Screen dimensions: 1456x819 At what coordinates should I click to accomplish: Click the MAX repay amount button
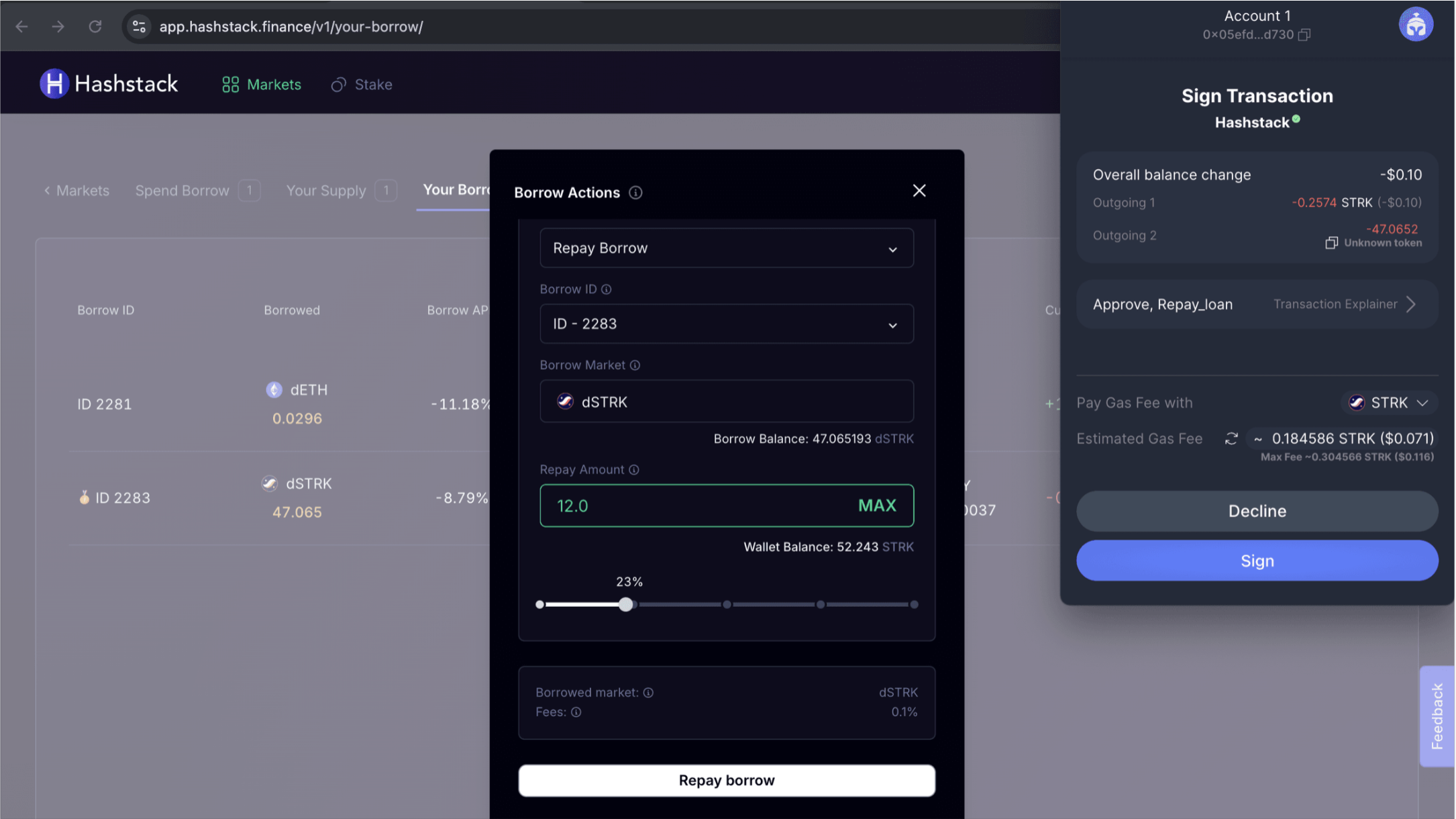coord(876,506)
